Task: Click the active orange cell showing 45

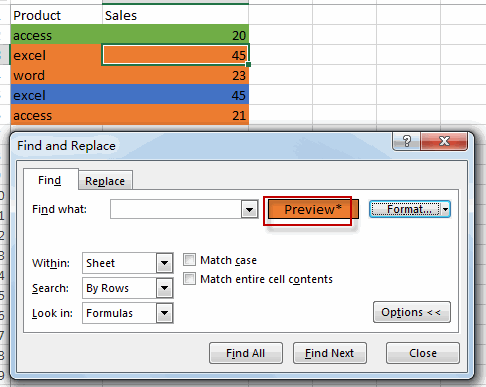Action: [175, 55]
